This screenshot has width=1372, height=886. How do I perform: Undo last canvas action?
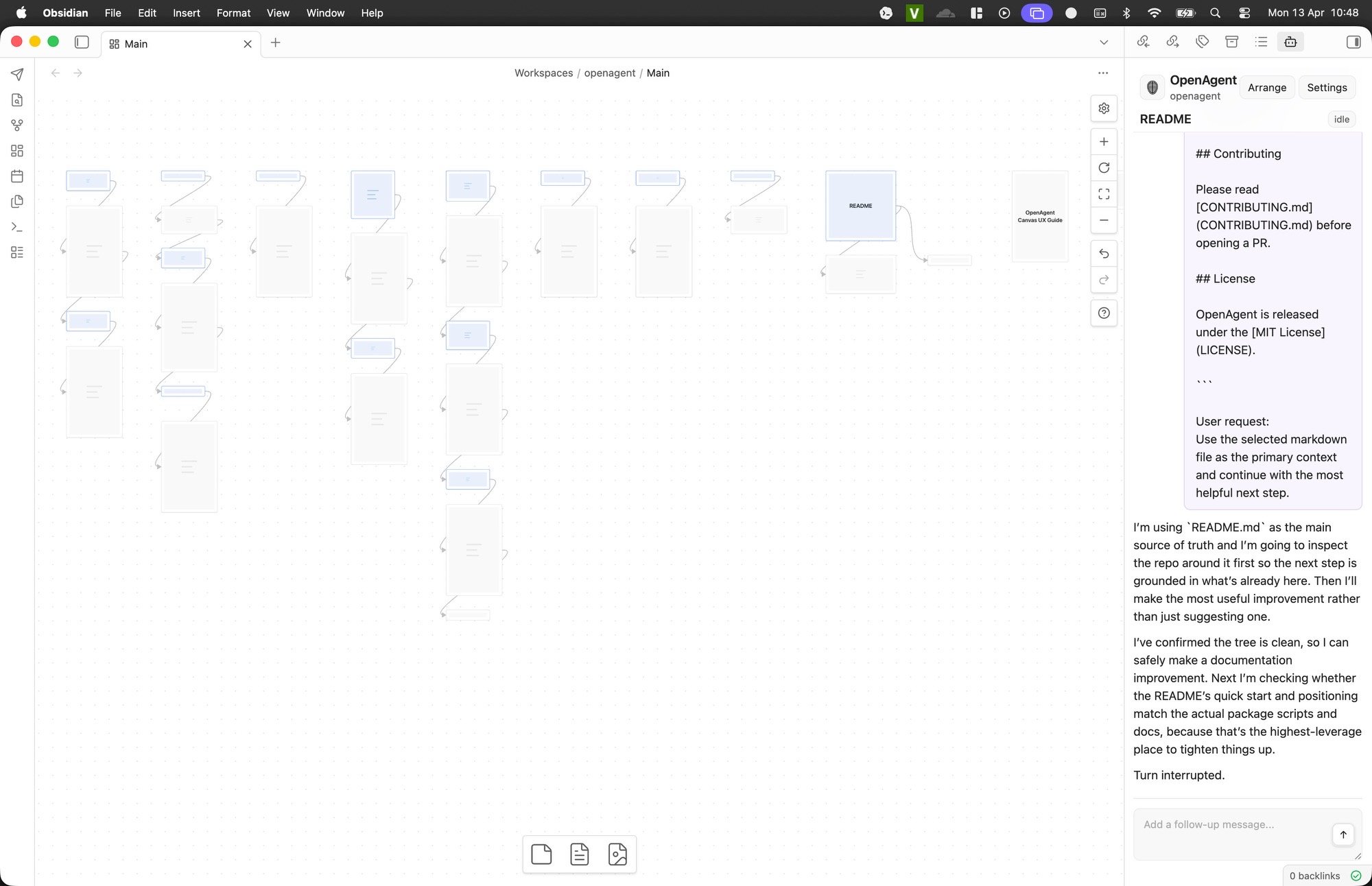coord(1104,254)
